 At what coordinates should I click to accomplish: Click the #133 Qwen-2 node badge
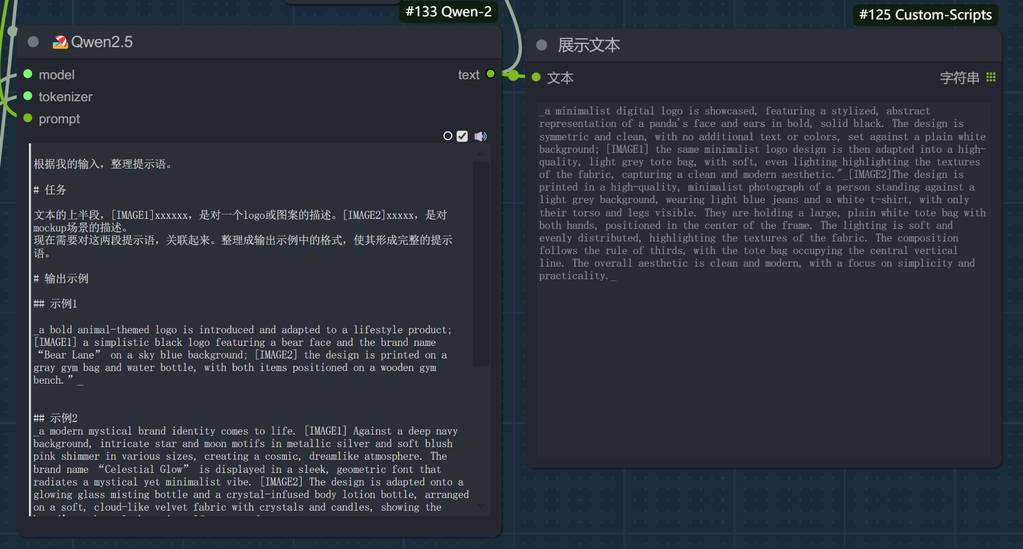[448, 12]
